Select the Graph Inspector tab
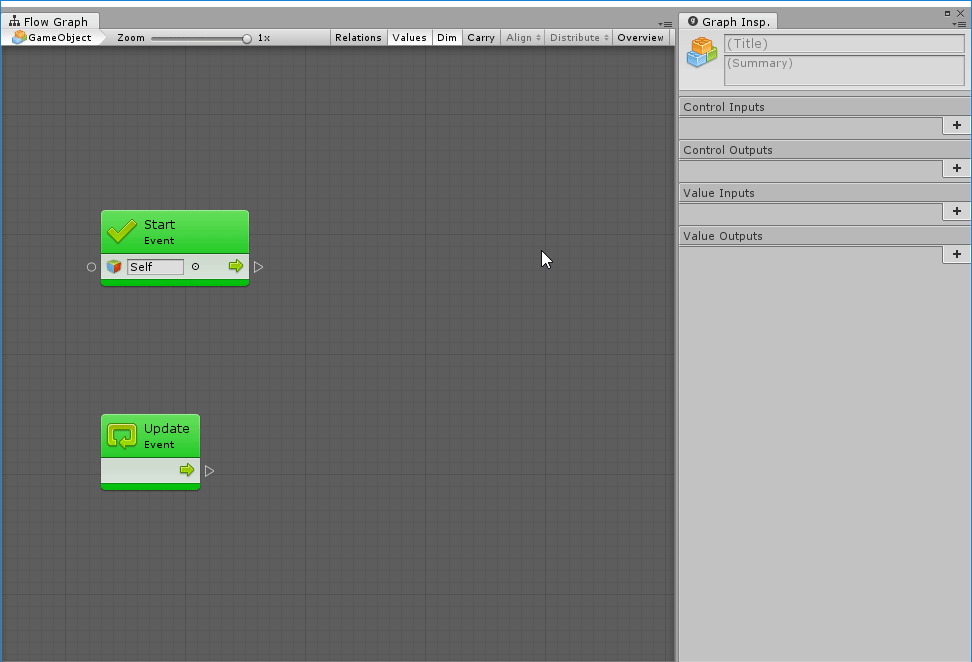 [729, 22]
